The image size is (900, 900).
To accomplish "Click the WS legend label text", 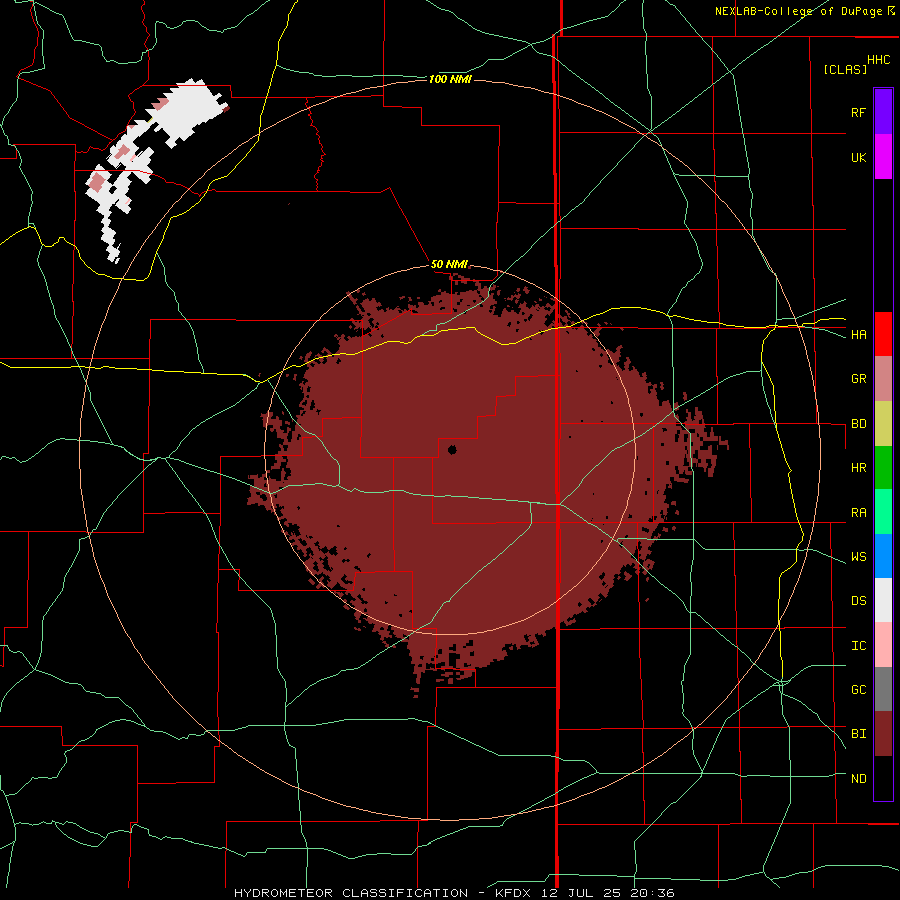I will pyautogui.click(x=858, y=557).
